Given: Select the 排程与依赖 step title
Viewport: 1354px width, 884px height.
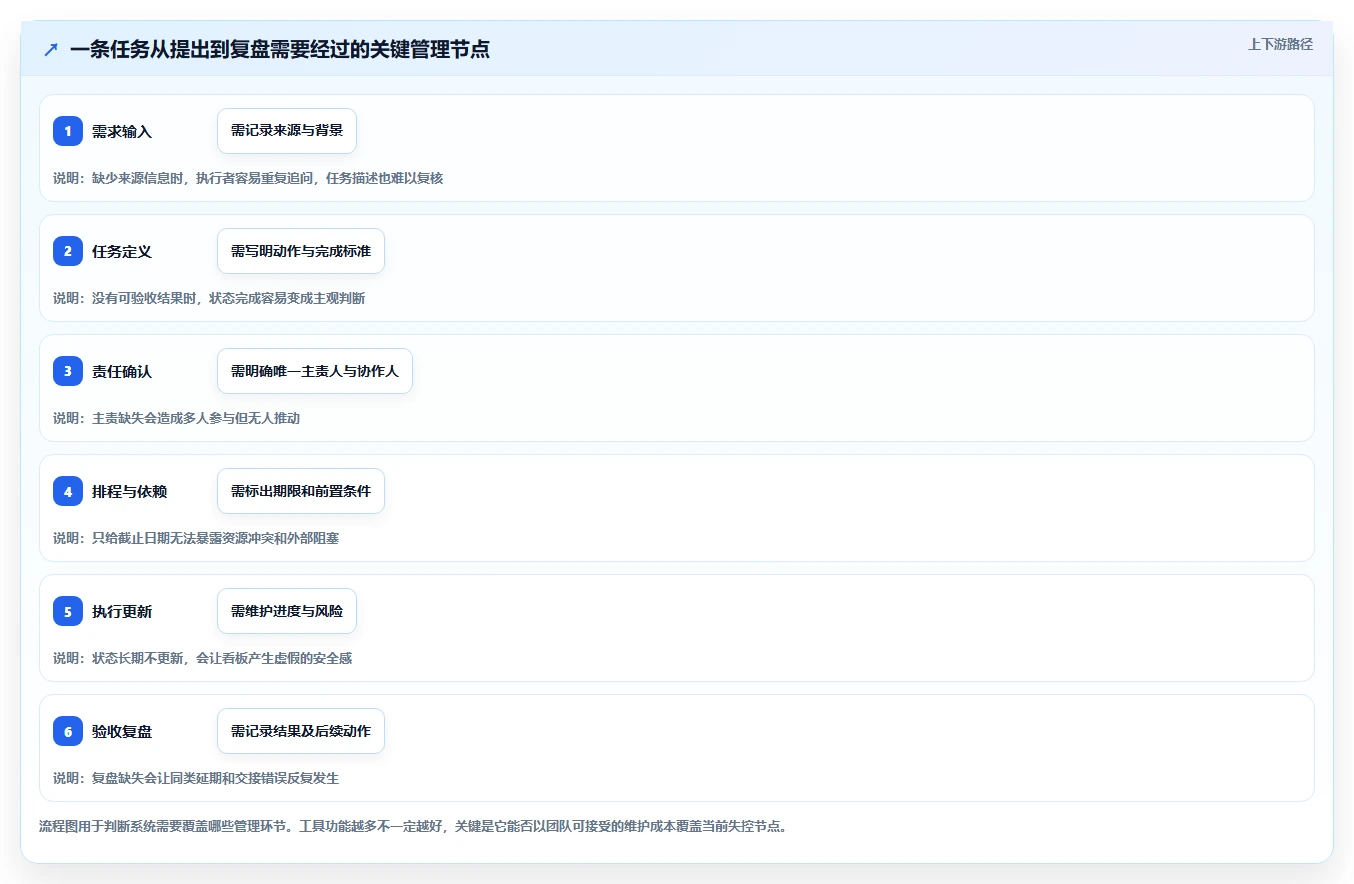Looking at the screenshot, I should tap(129, 491).
